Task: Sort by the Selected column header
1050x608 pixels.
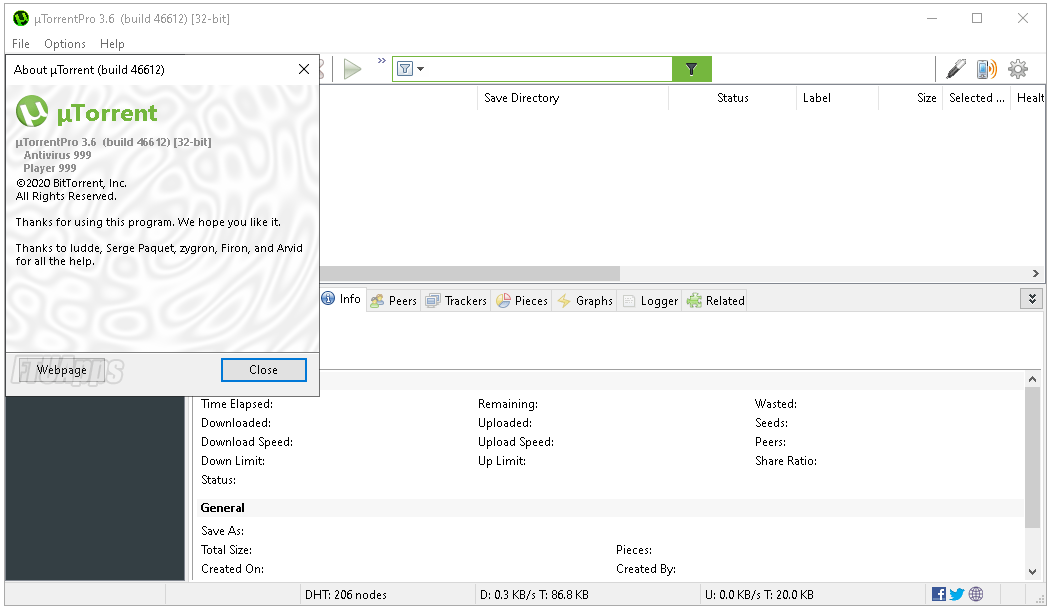Action: 976,98
